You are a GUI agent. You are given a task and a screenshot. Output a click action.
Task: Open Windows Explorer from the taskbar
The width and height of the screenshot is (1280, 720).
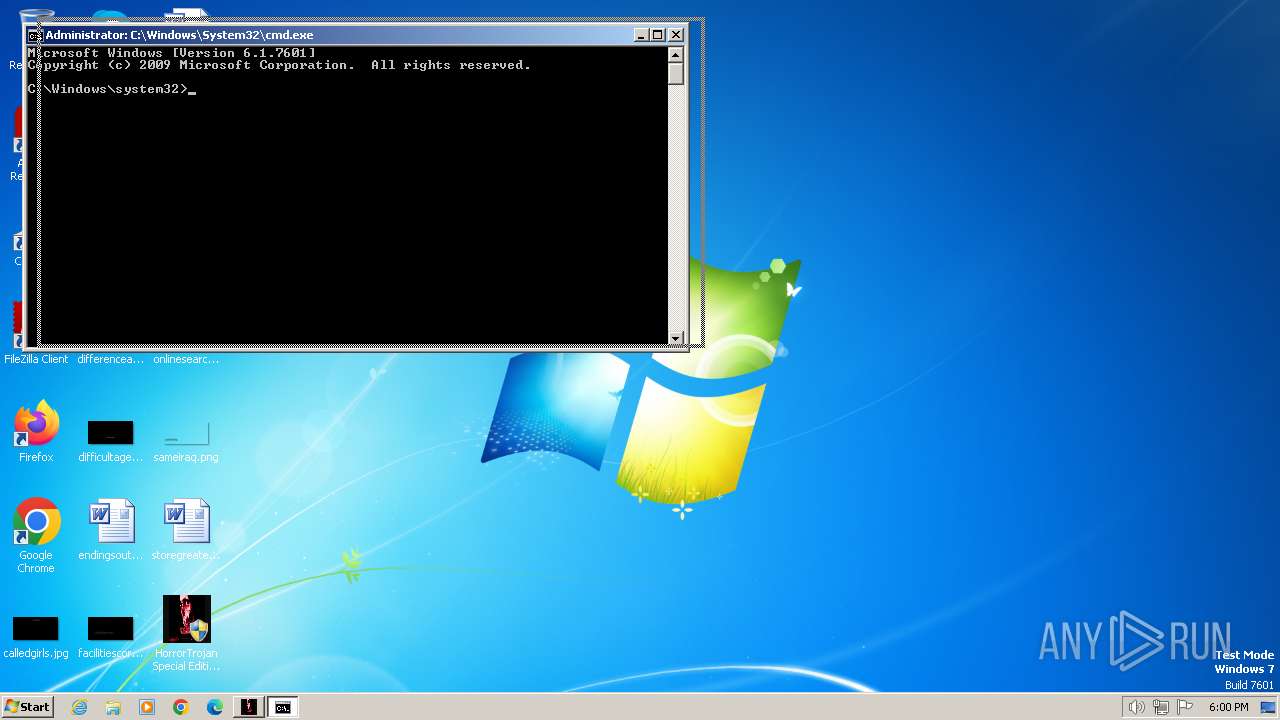point(113,707)
